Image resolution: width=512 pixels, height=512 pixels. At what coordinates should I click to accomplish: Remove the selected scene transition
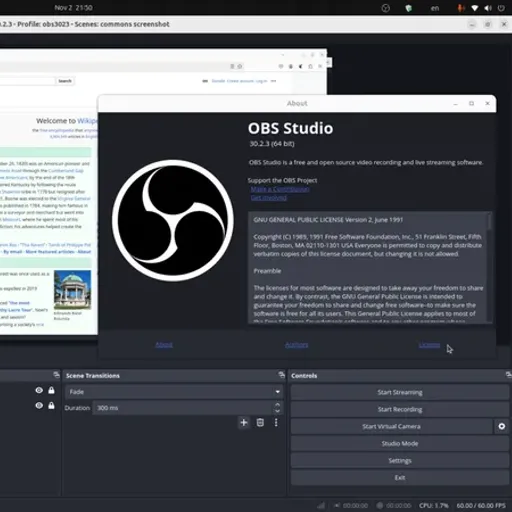[260, 423]
